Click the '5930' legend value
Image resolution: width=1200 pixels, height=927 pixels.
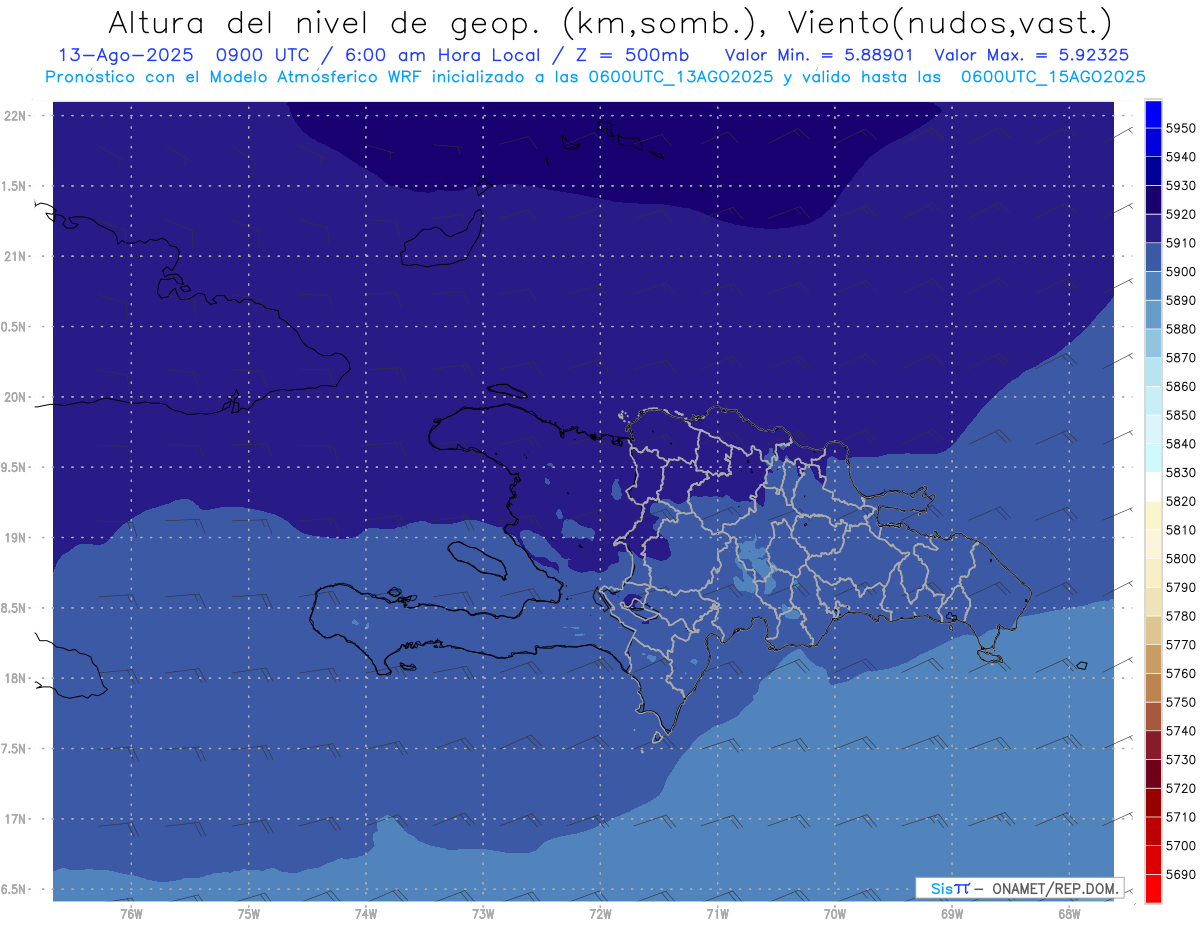click(x=1181, y=186)
